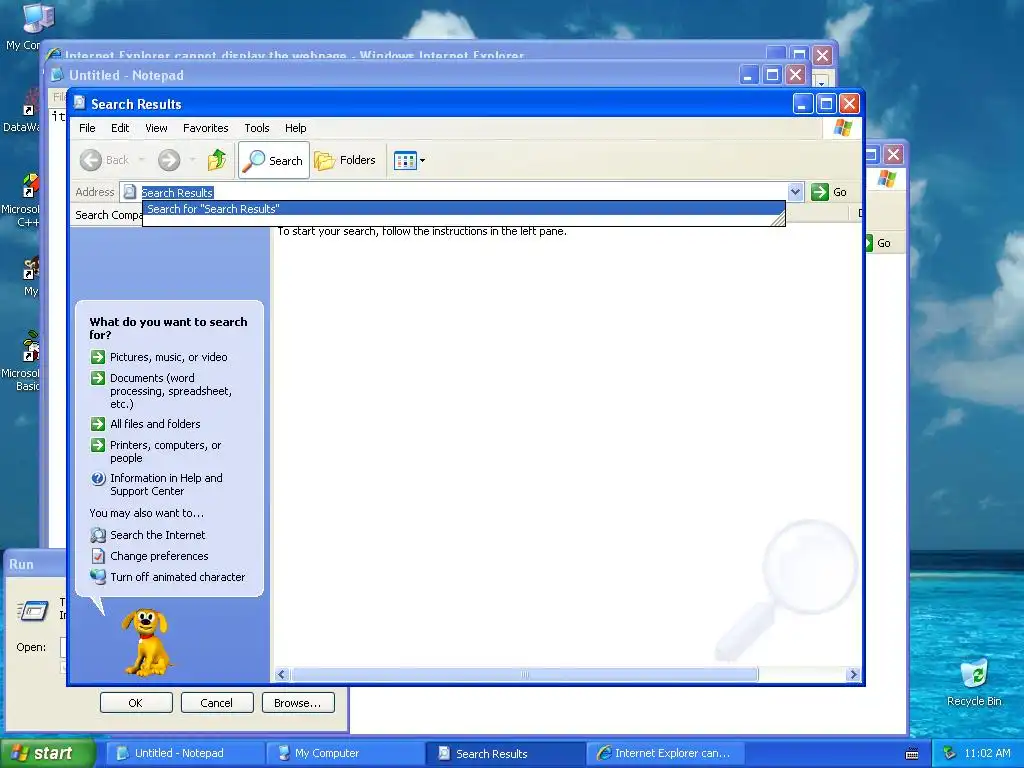This screenshot has width=1024, height=768.
Task: Open the Edit menu
Action: coord(120,128)
